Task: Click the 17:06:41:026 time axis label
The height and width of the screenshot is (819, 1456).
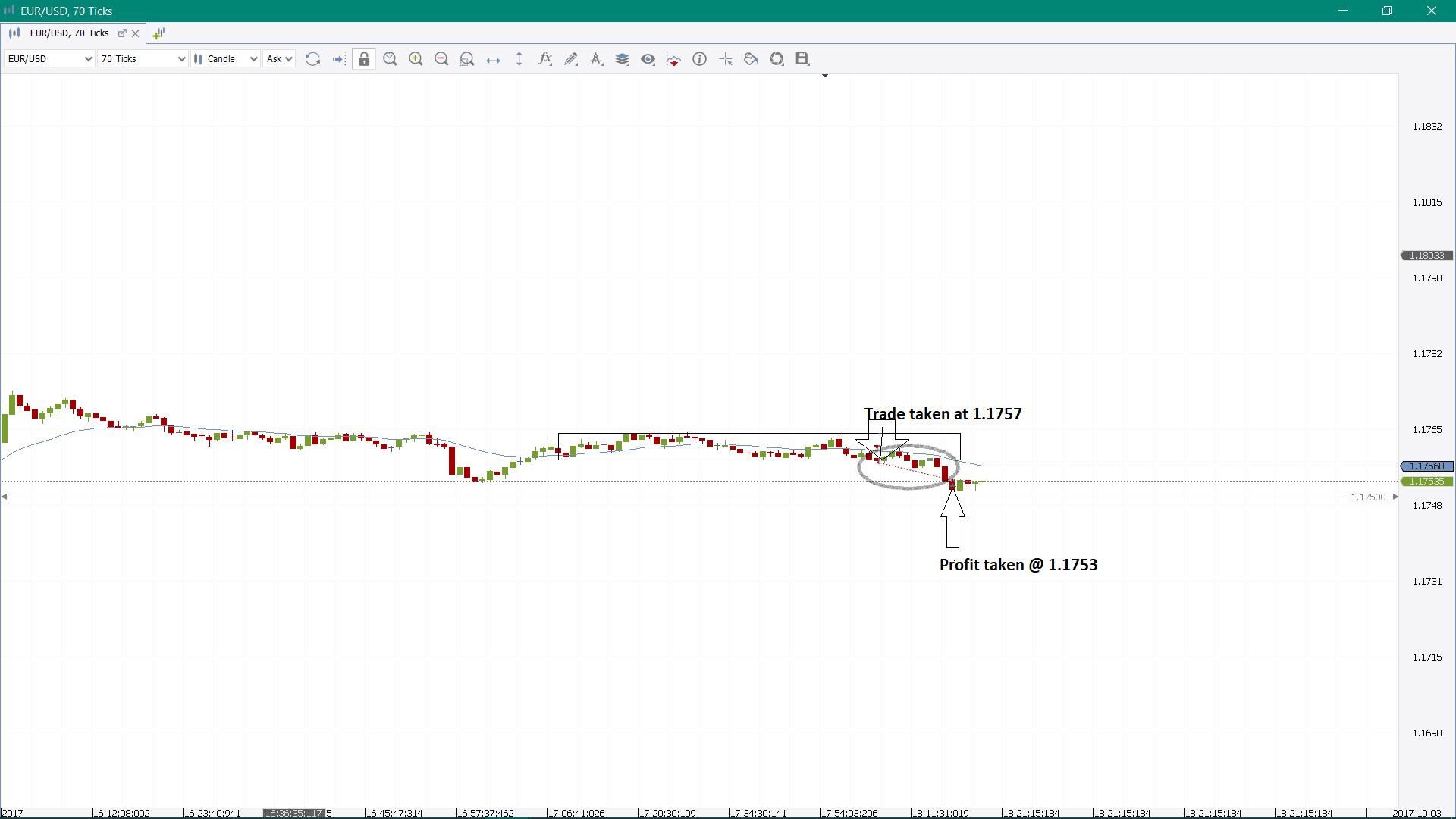Action: coord(576,813)
